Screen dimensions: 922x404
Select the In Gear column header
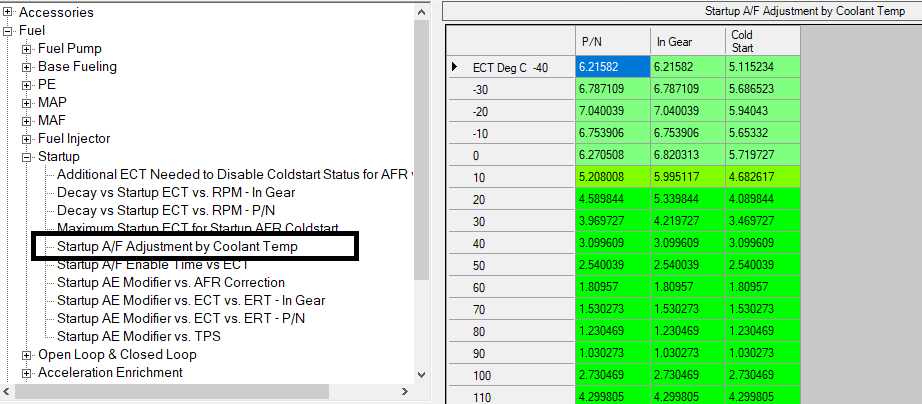[687, 41]
